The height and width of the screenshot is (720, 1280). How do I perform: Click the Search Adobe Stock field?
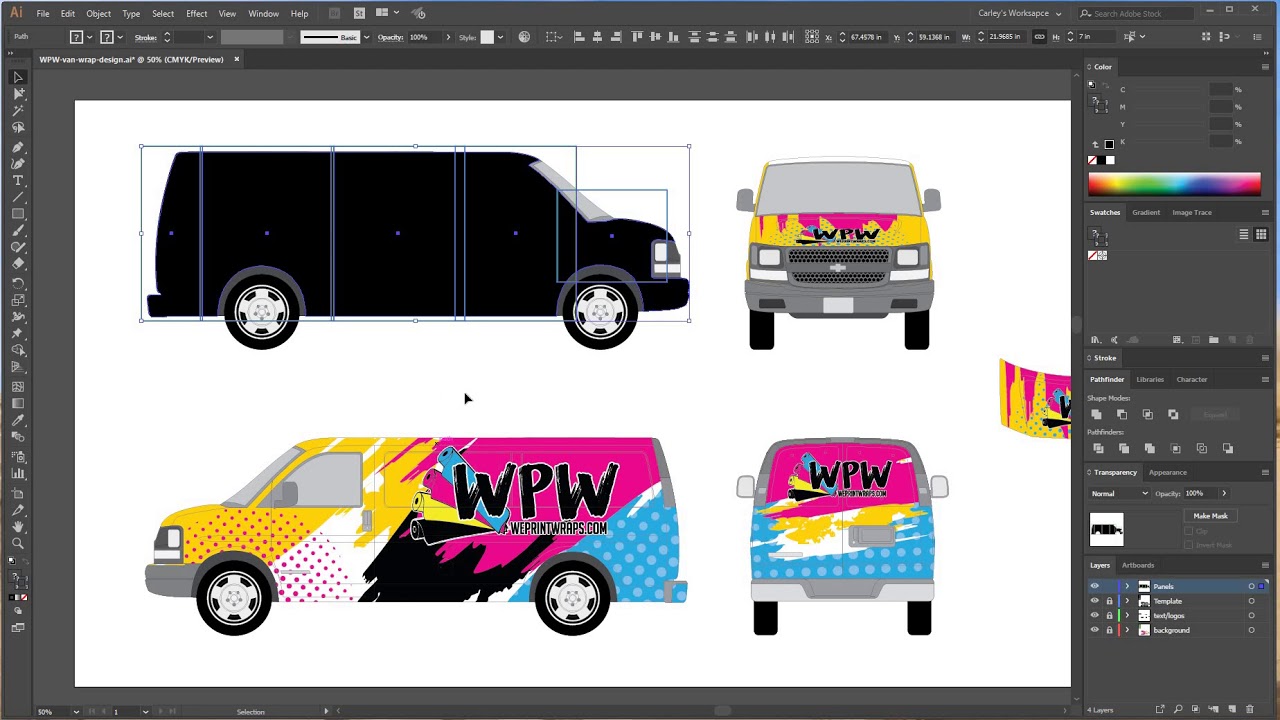[1134, 13]
